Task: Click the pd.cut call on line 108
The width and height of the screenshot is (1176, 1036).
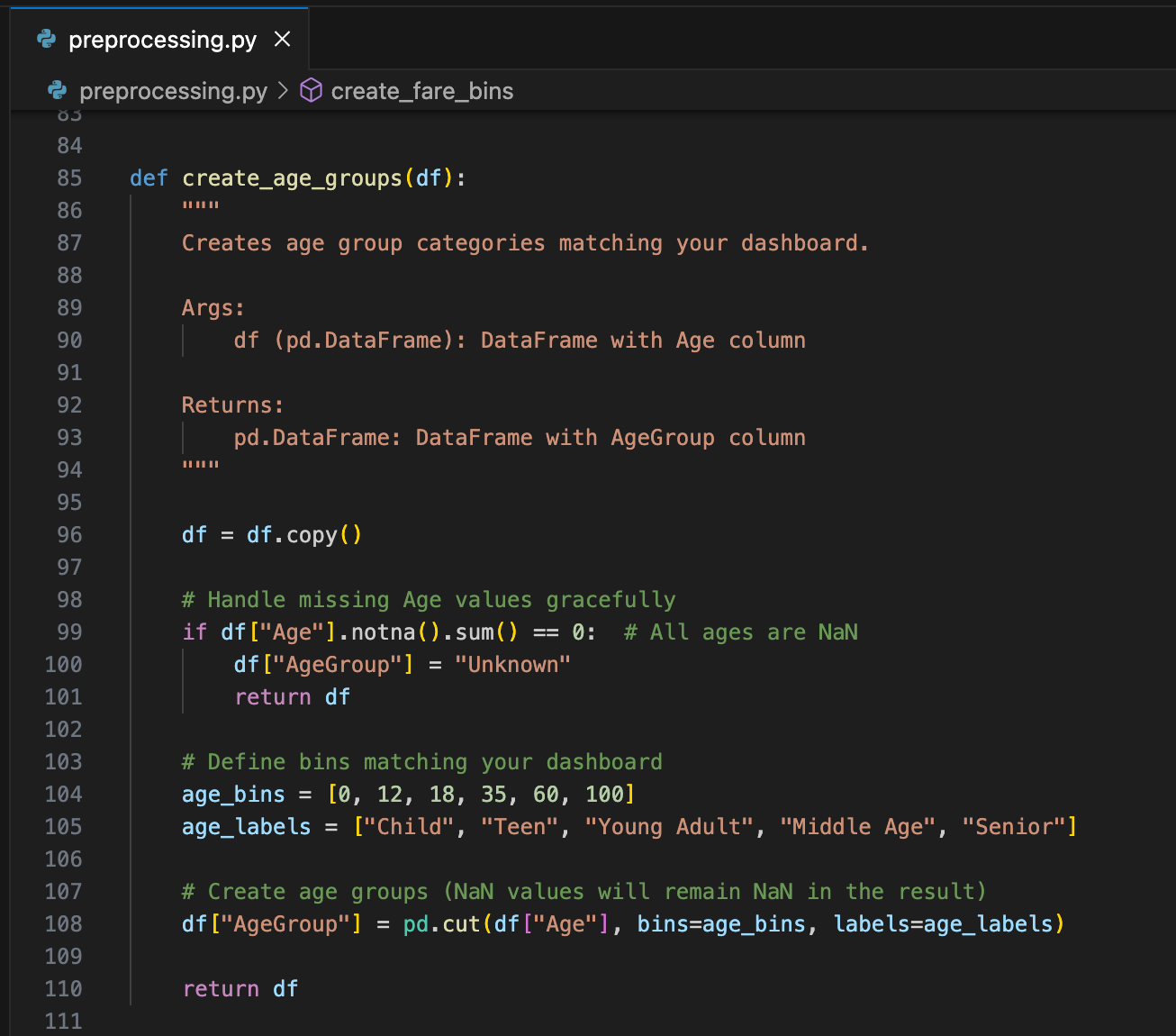Action: [x=441, y=924]
